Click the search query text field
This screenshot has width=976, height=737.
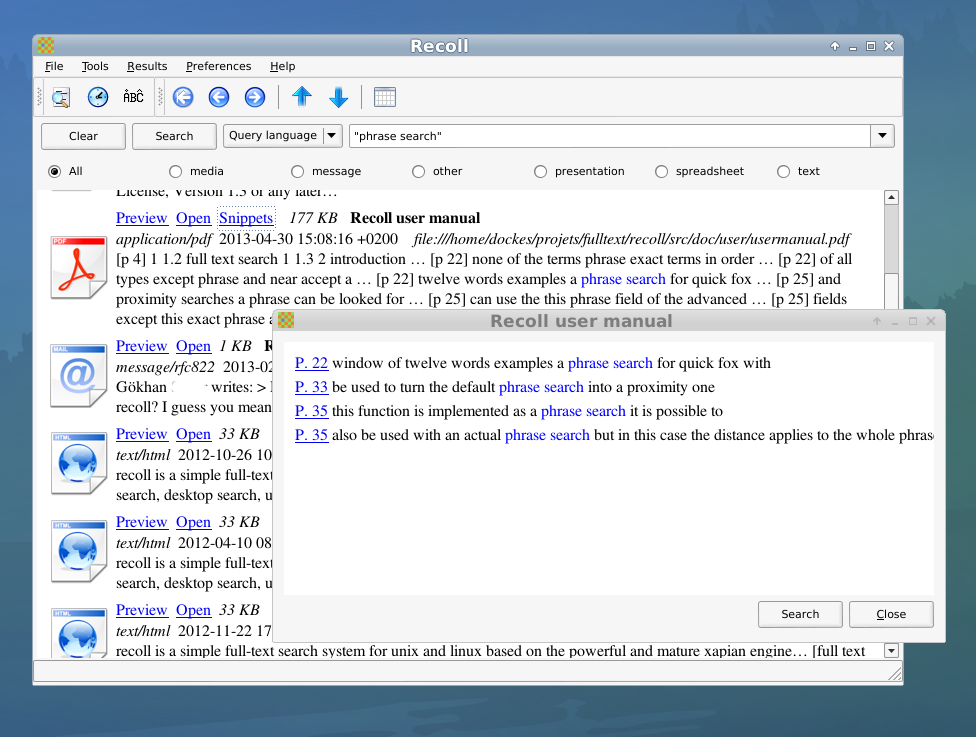pos(610,136)
